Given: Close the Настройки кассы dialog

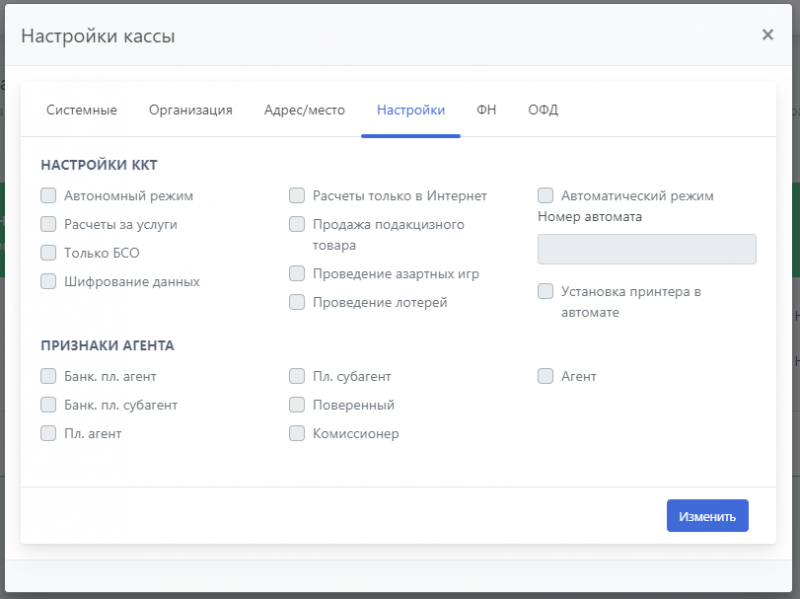Looking at the screenshot, I should (767, 35).
